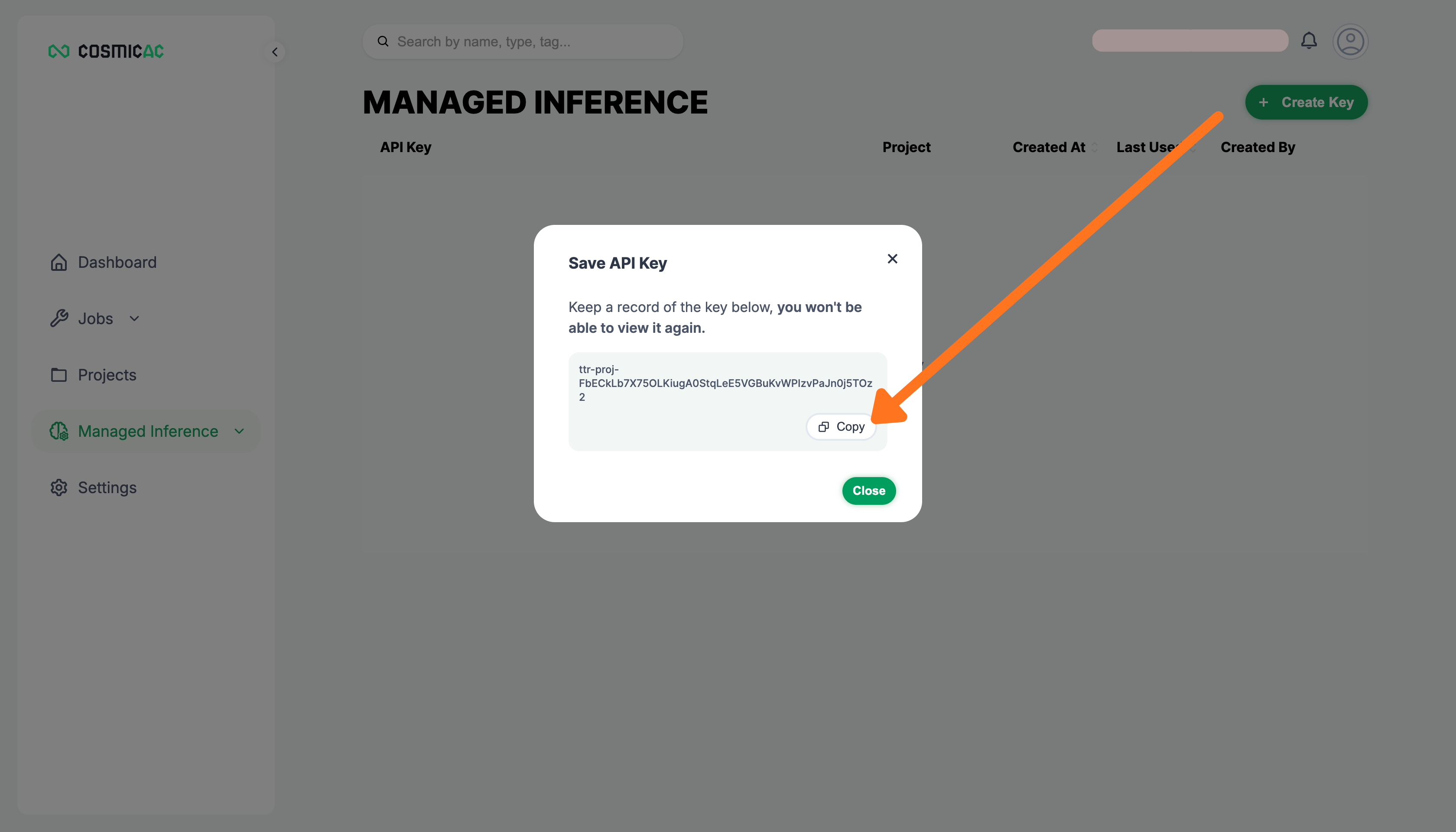The image size is (1456, 832).
Task: Click the Jobs wrench icon
Action: pos(59,318)
